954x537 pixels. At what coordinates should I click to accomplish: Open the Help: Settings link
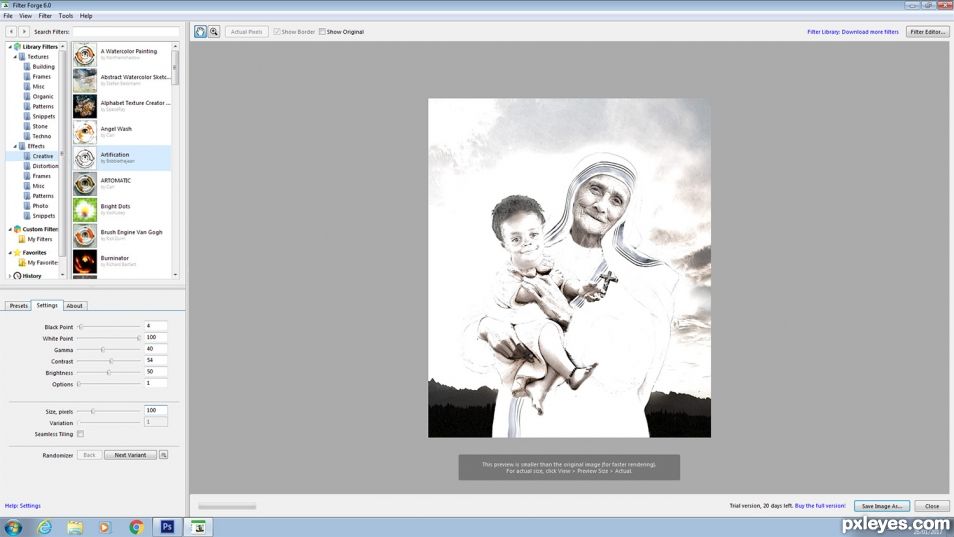coord(23,506)
